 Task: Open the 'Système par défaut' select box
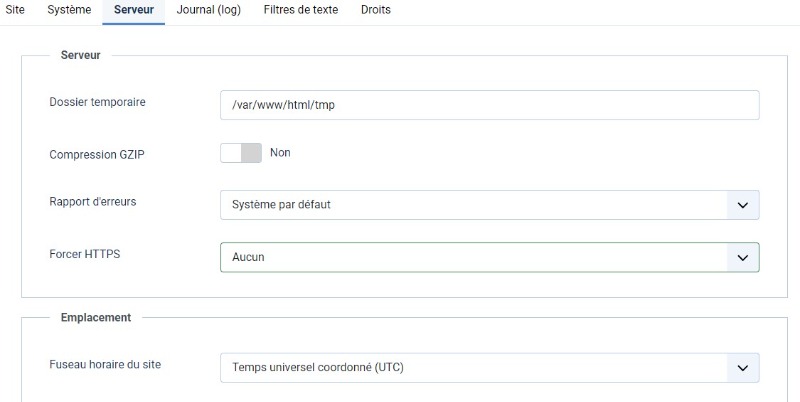489,205
